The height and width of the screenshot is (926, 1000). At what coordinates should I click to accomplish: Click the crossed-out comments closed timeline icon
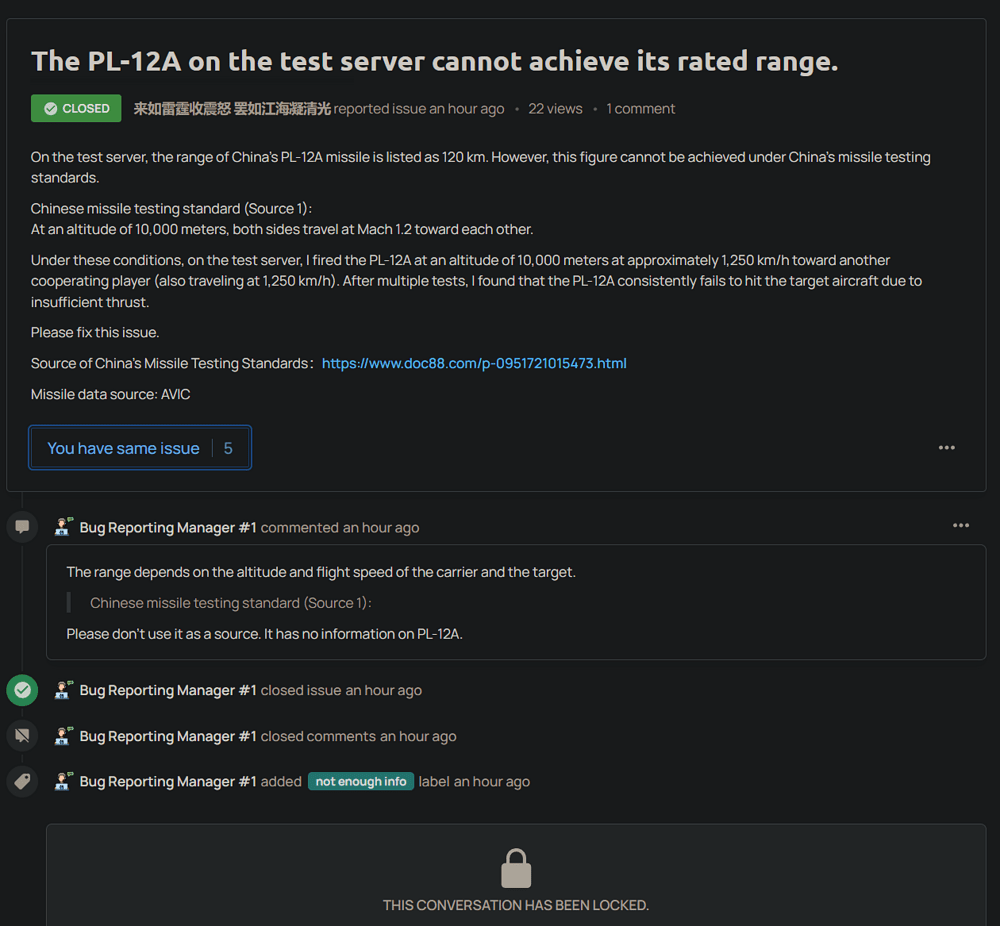(x=22, y=736)
